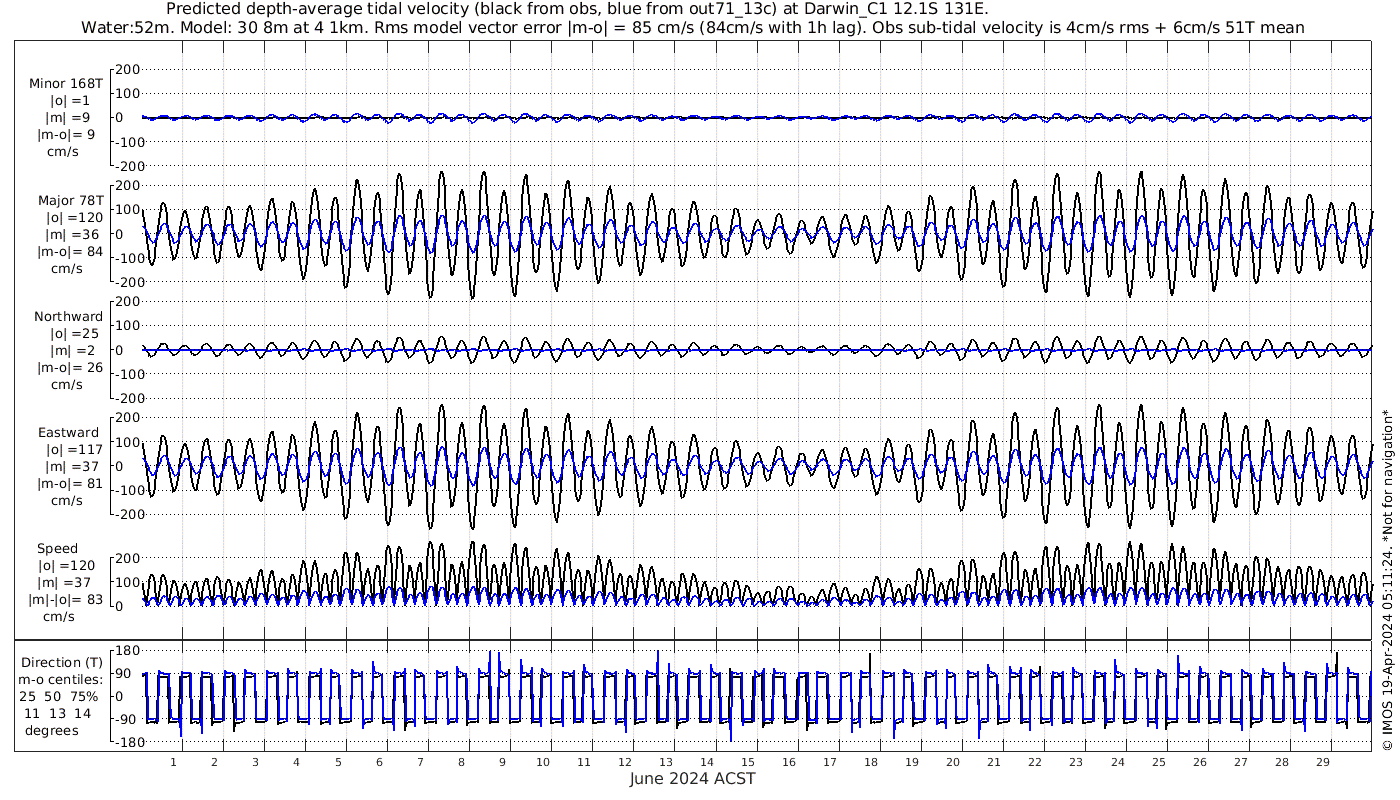Click the '11 13 14' centile values
Screen dimensions: 1400x800
click(x=58, y=713)
